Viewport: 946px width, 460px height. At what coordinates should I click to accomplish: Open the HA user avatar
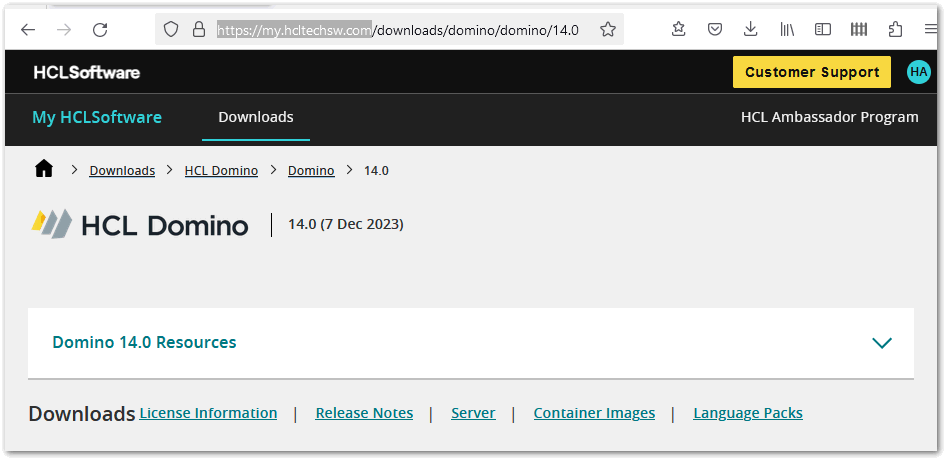pyautogui.click(x=919, y=72)
